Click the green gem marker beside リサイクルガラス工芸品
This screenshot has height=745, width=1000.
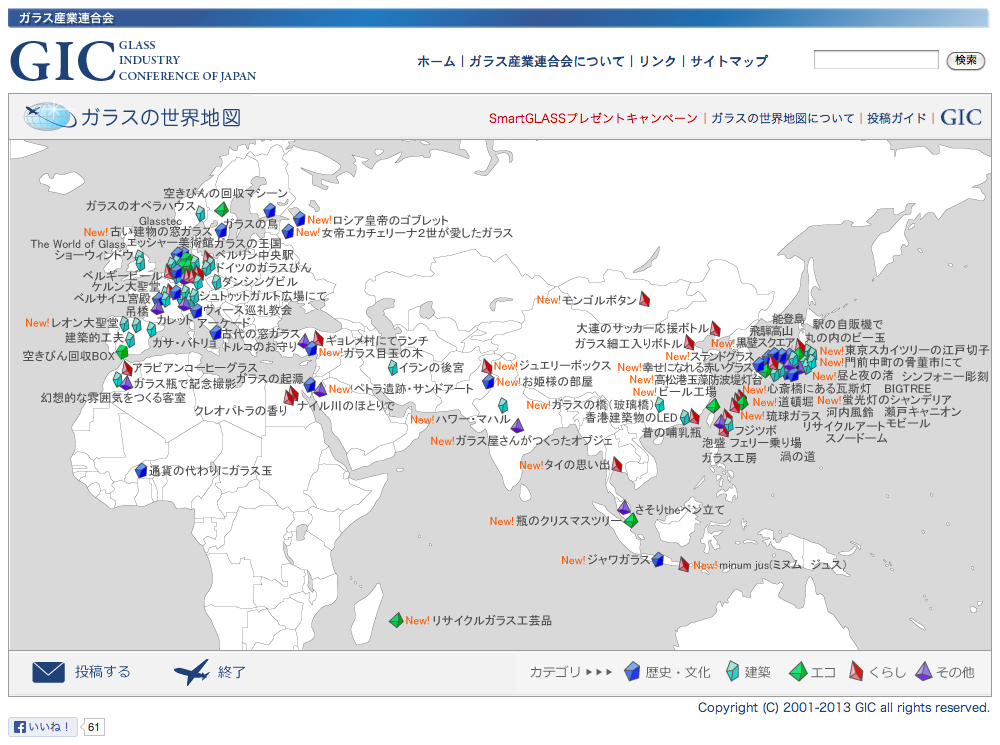pyautogui.click(x=396, y=619)
